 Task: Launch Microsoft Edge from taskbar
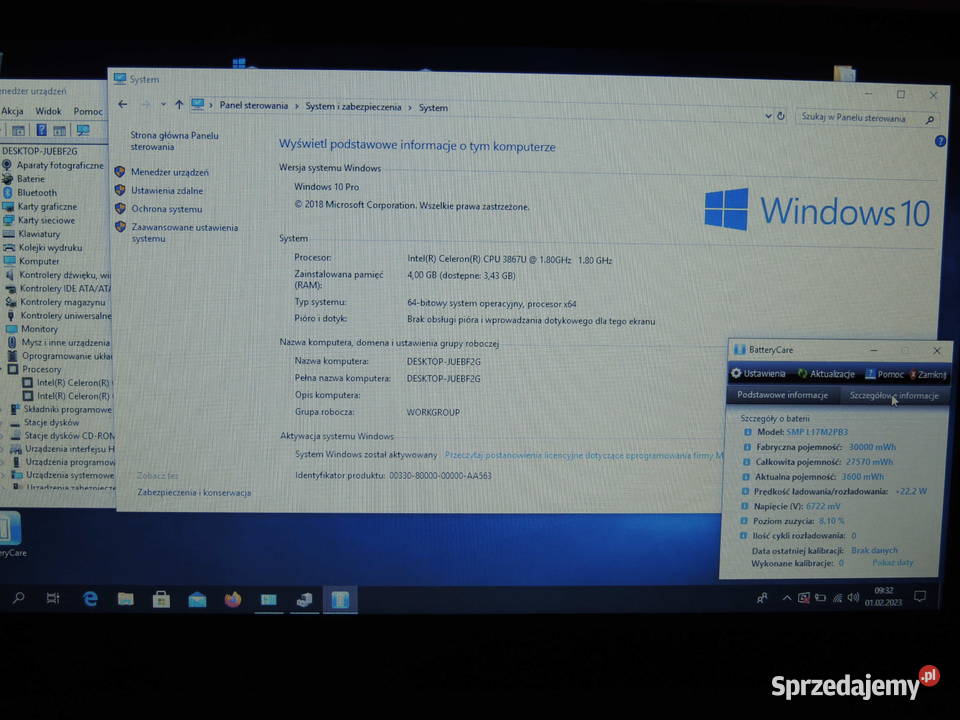pyautogui.click(x=90, y=599)
